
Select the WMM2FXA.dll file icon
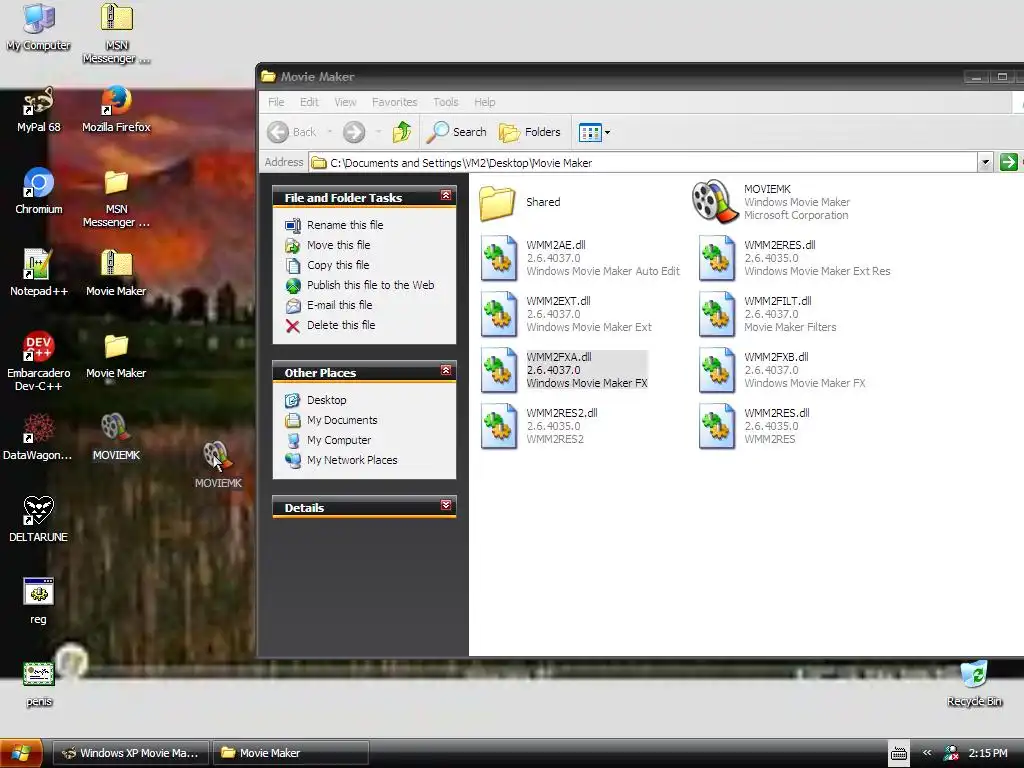(x=499, y=370)
